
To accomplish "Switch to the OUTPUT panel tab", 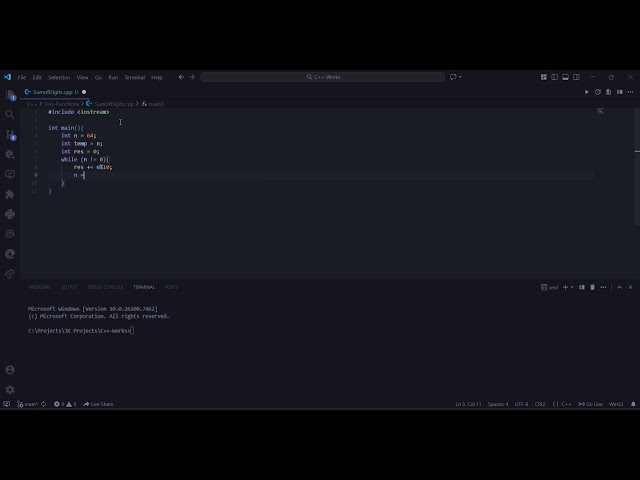I will tap(69, 287).
